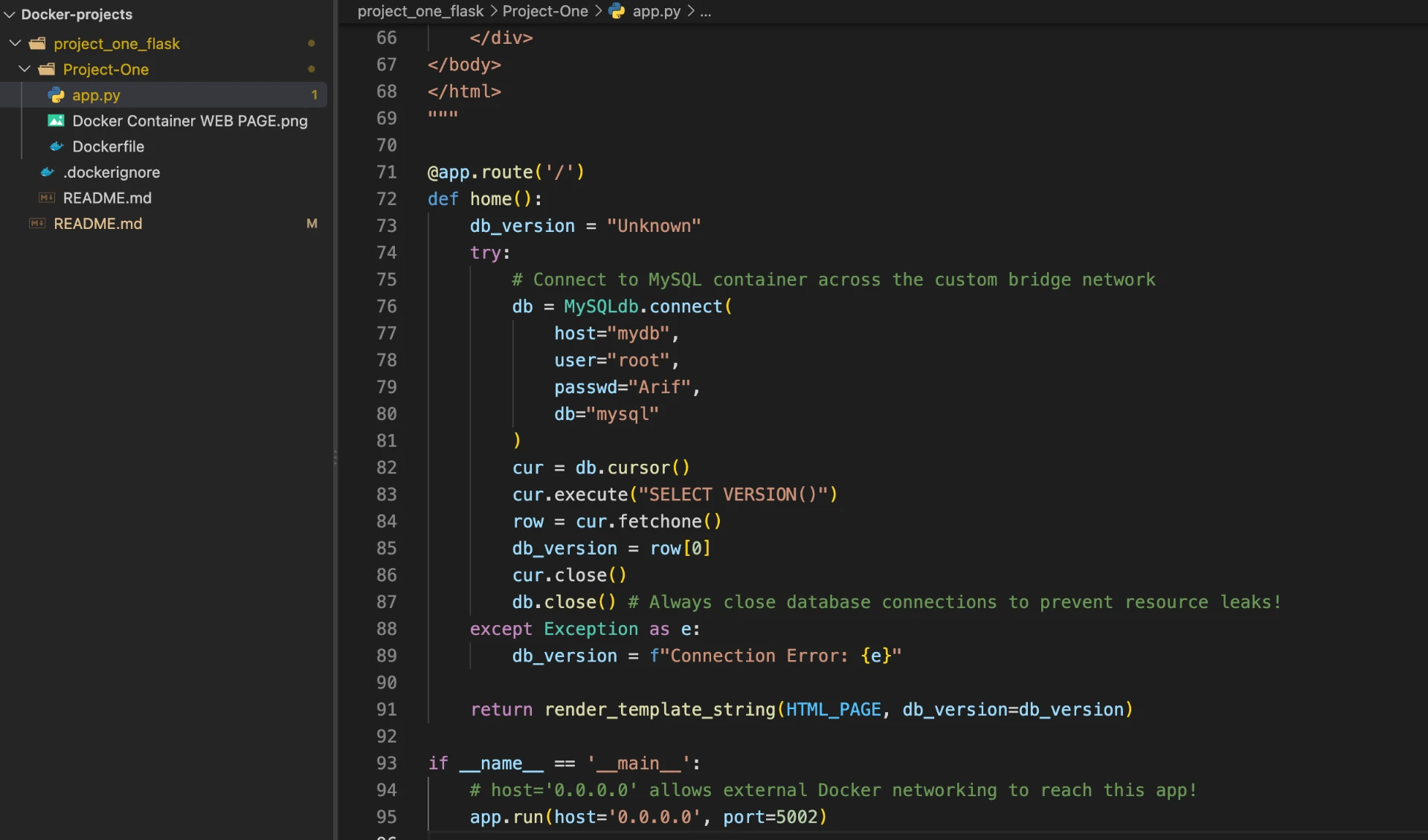Open app.py in the file explorer
This screenshot has width=1428, height=840.
(x=96, y=95)
